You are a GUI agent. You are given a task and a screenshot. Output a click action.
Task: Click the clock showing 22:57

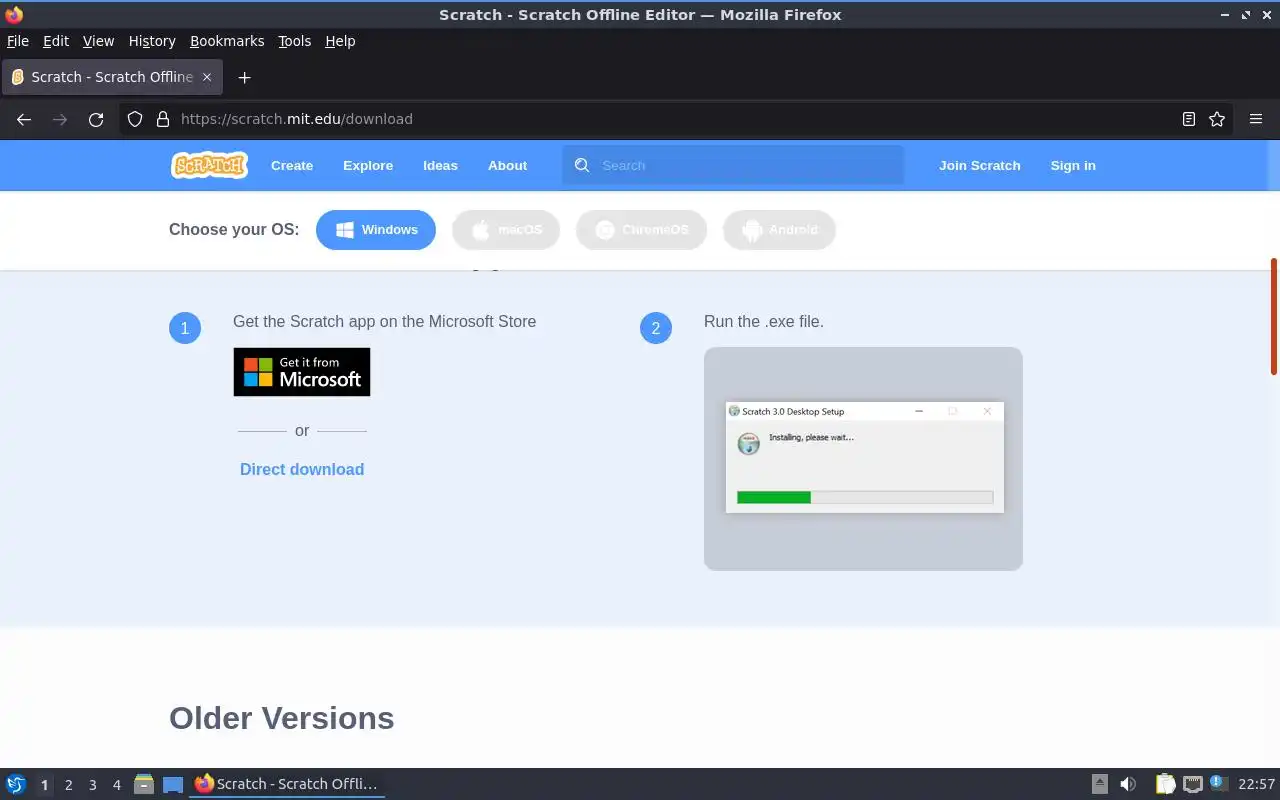[x=1256, y=784]
